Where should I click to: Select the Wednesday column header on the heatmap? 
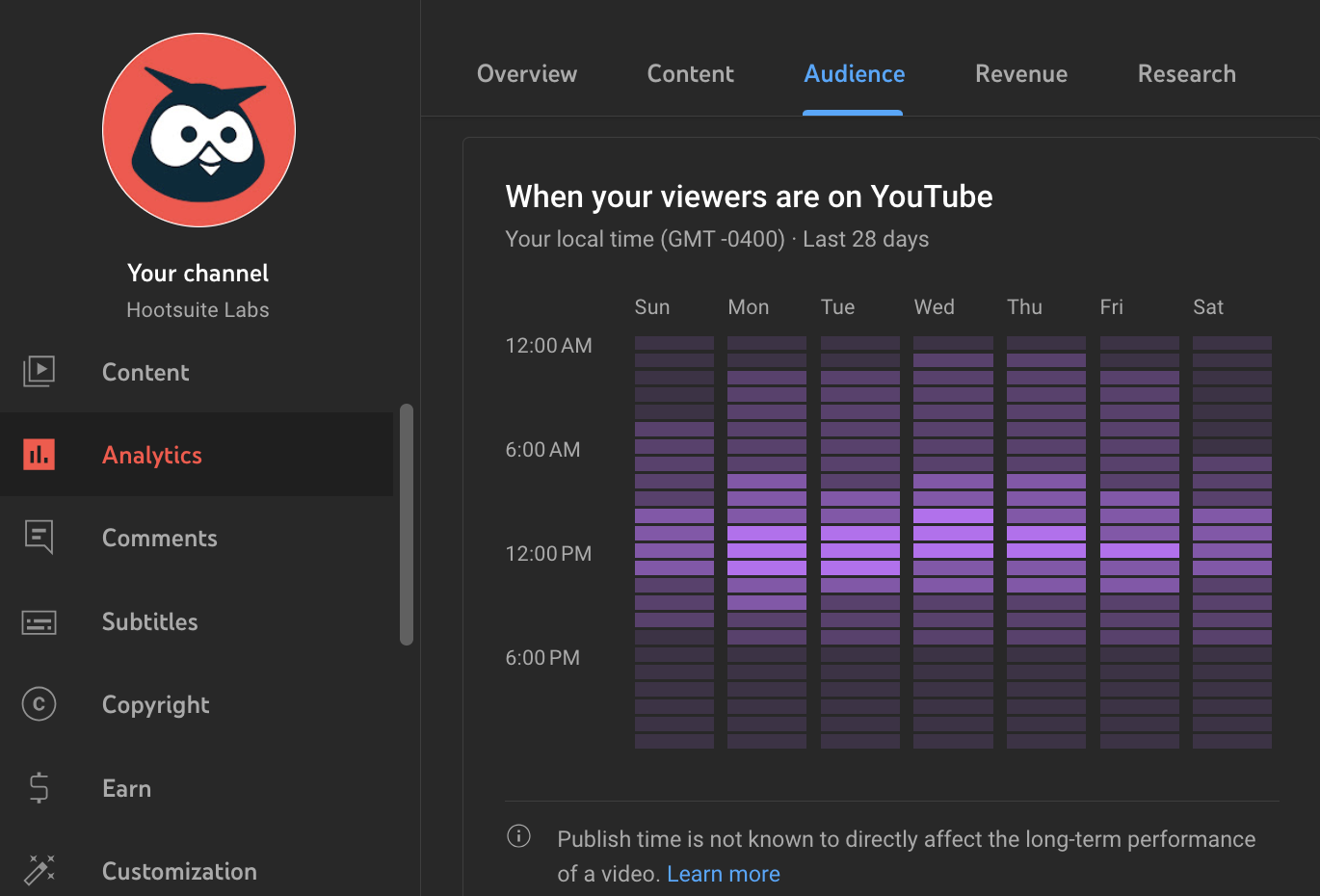click(x=934, y=306)
